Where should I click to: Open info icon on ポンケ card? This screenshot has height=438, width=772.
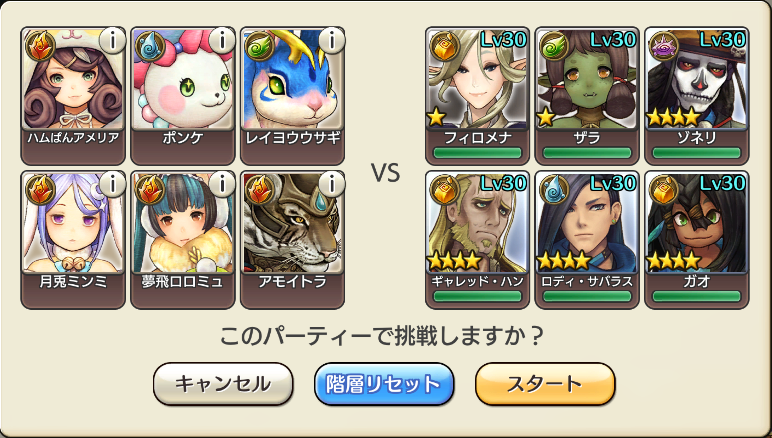click(223, 41)
